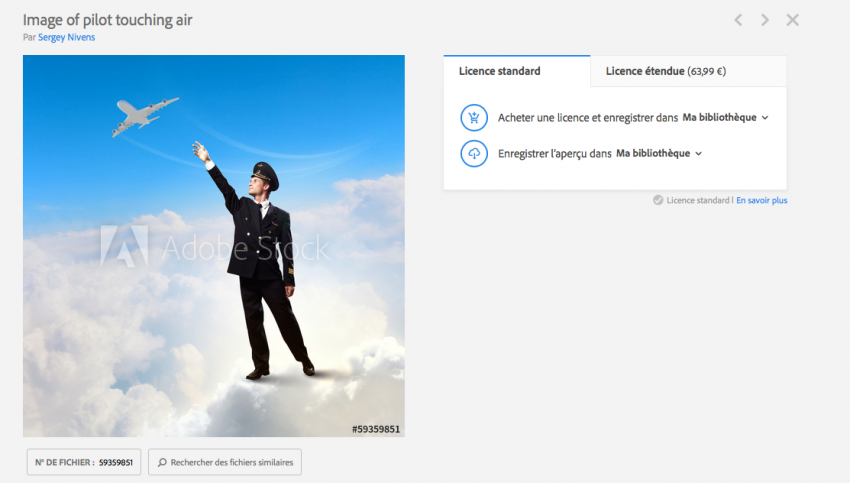Click the title Image of pilot touching air

click(107, 20)
